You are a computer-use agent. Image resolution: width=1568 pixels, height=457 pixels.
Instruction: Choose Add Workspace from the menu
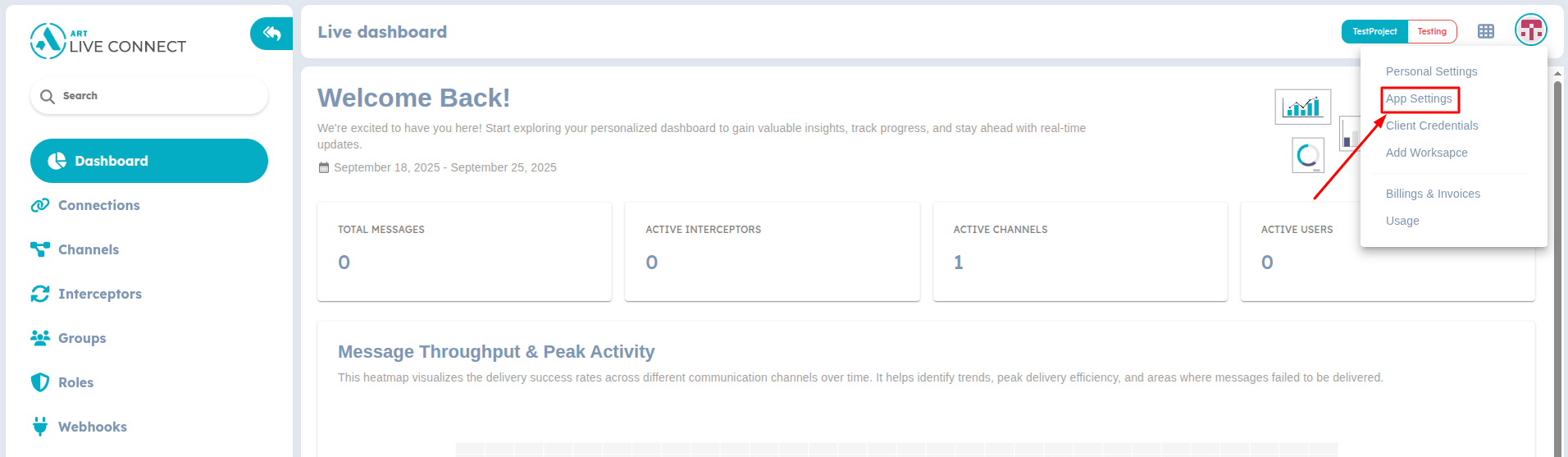[x=1427, y=153]
